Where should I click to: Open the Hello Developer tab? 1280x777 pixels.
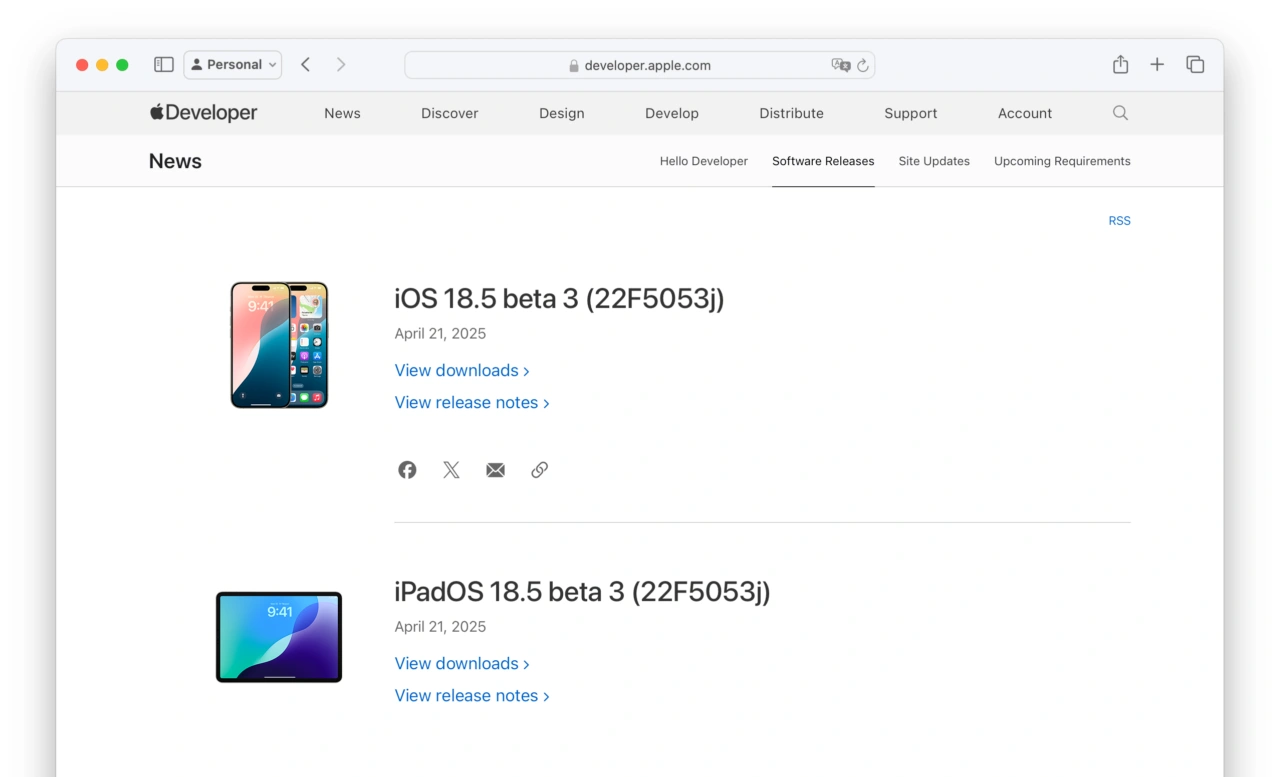tap(703, 161)
